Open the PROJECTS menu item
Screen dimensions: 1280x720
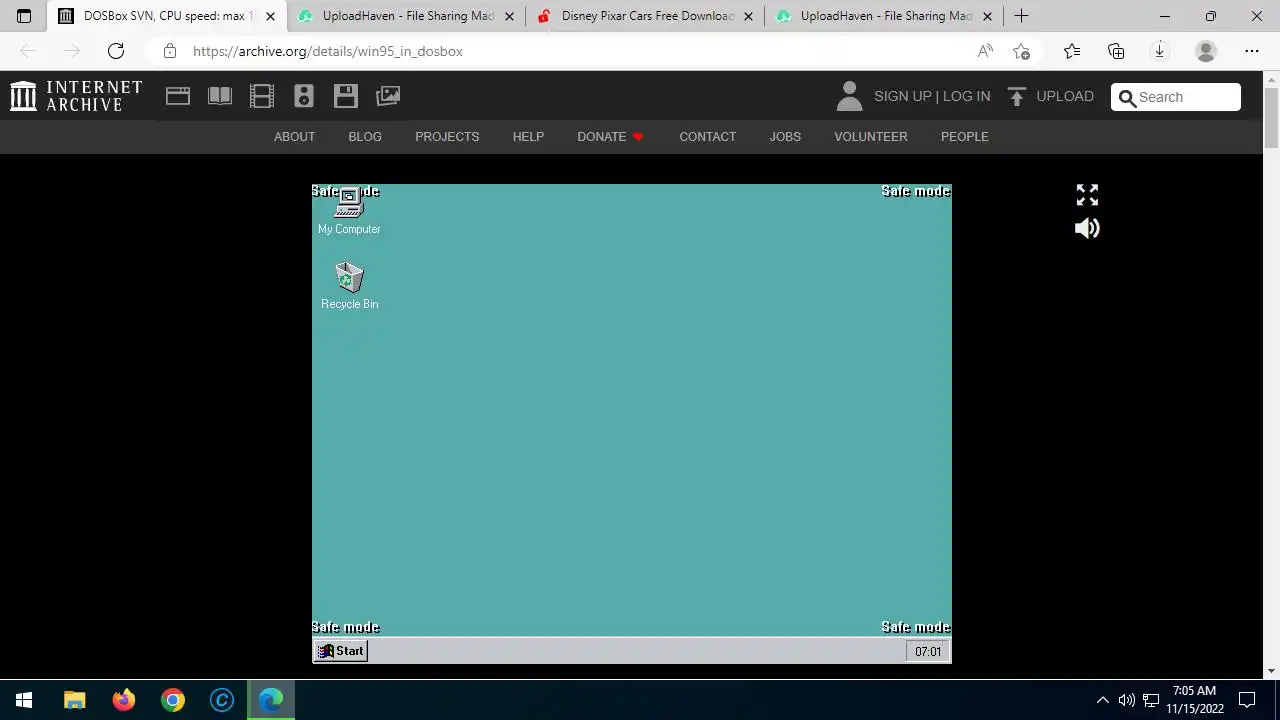tap(447, 136)
